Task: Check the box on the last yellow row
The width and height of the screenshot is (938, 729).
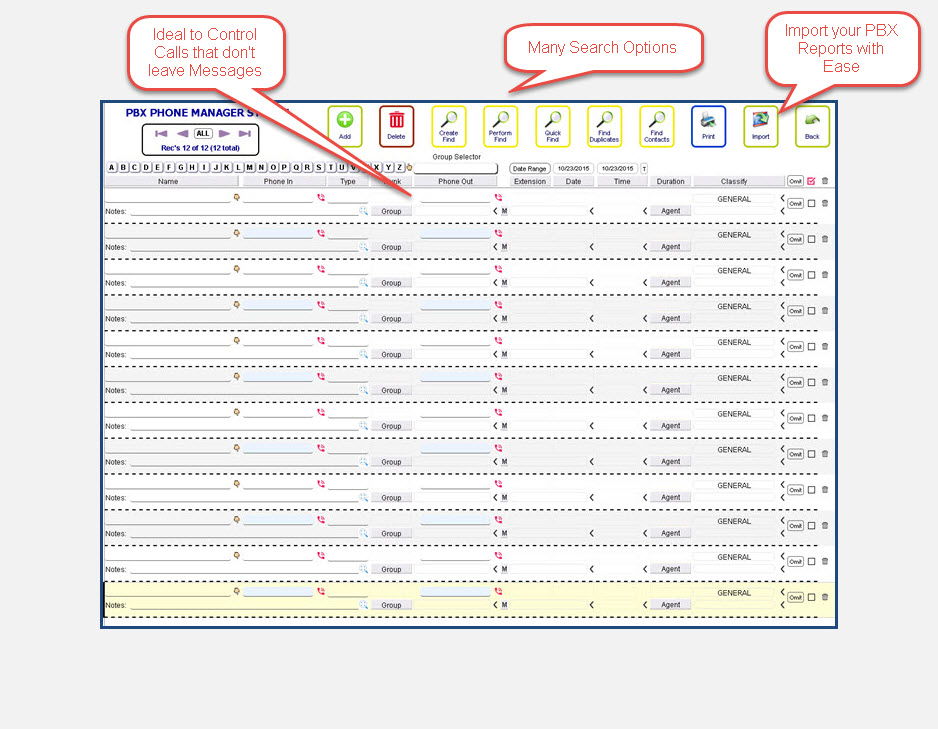Action: (x=812, y=597)
